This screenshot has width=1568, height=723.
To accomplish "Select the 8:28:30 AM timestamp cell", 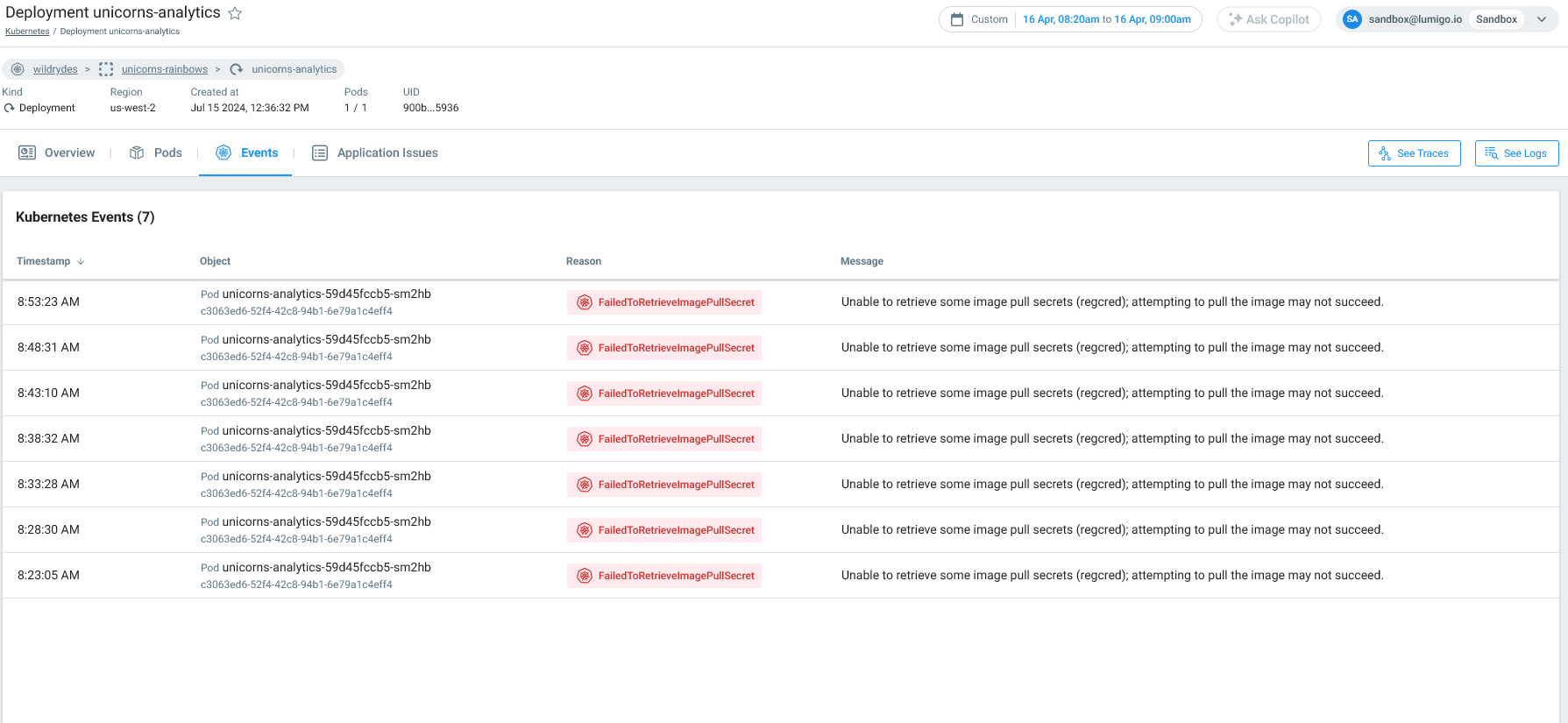I will (48, 529).
